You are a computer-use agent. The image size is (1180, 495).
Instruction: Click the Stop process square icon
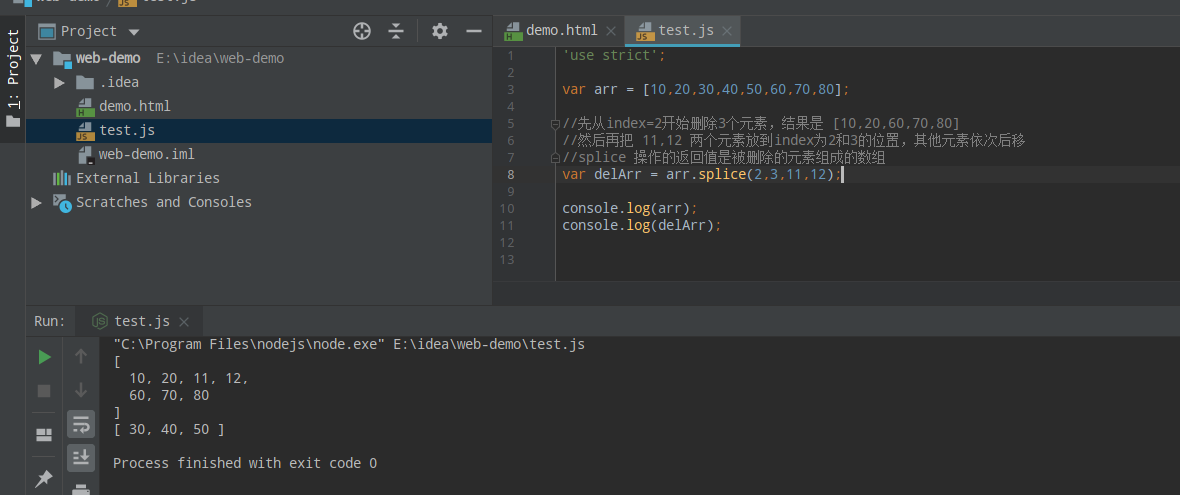[44, 390]
